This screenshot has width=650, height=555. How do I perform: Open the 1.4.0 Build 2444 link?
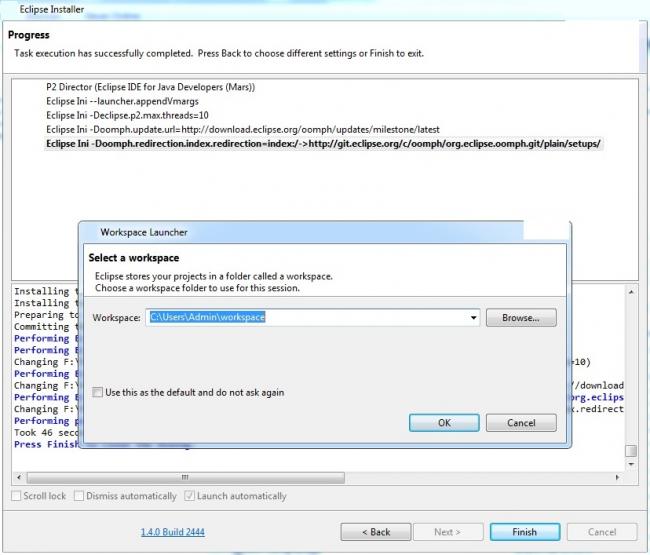click(172, 532)
